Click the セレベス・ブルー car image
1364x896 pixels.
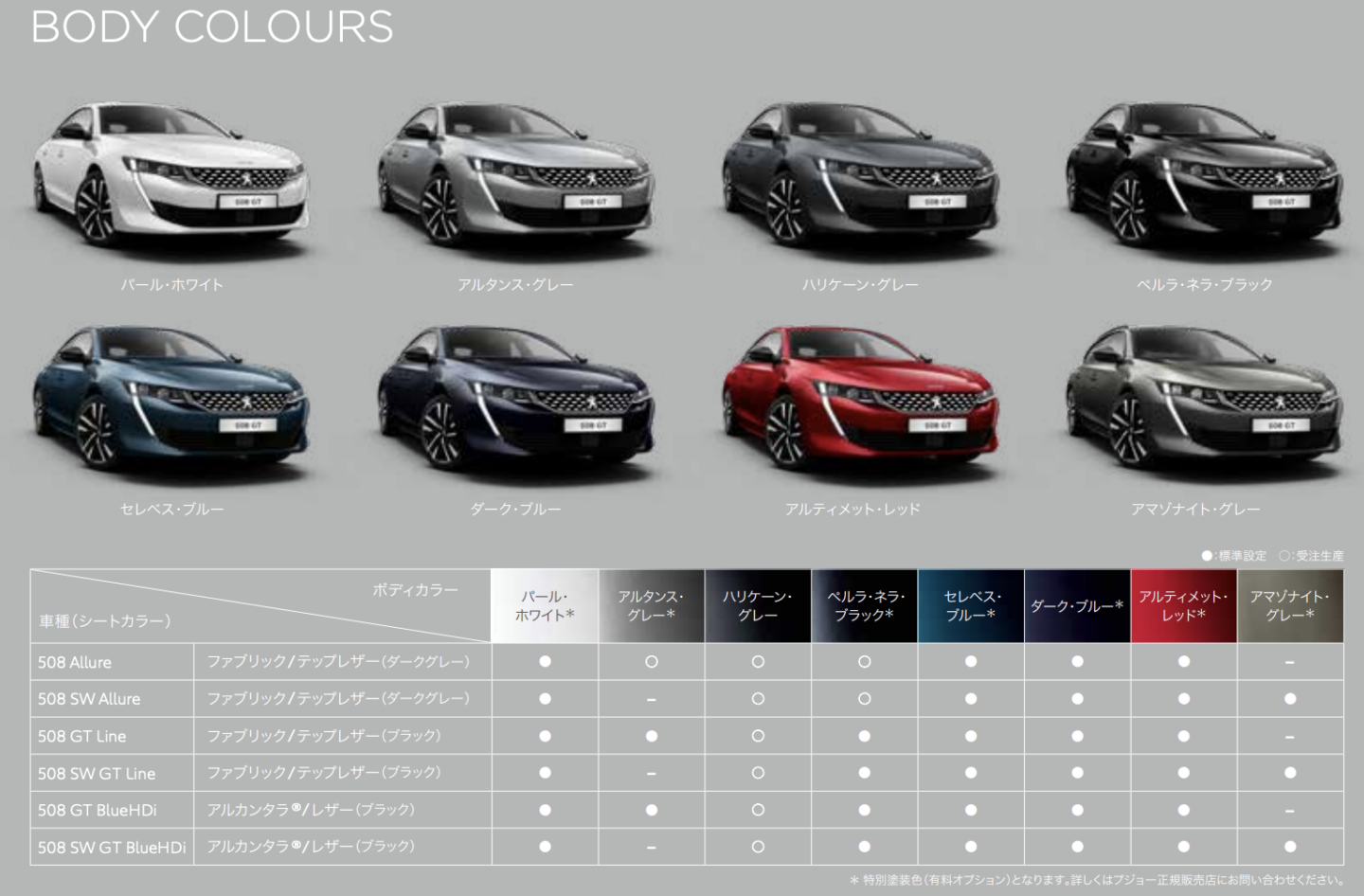[x=170, y=398]
